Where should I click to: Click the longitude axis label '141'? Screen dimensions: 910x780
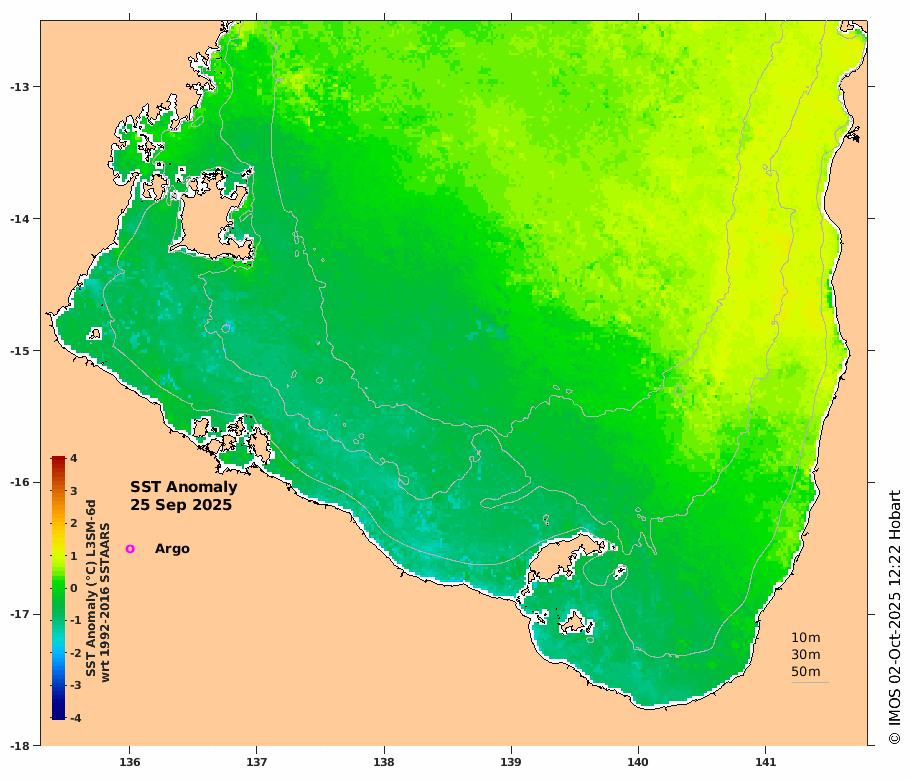765,762
